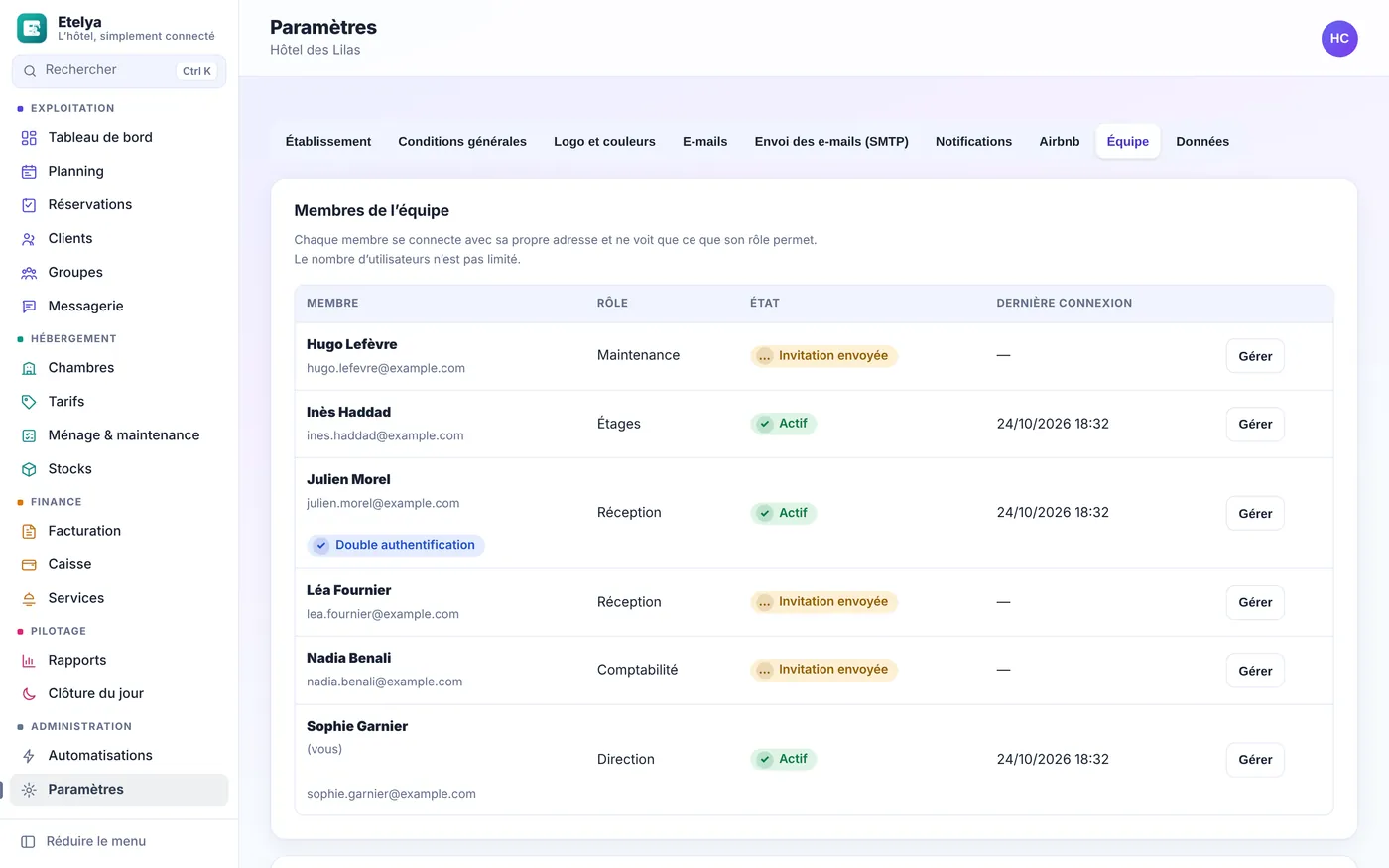1389x868 pixels.
Task: Click the Caisse card icon
Action: 29,564
